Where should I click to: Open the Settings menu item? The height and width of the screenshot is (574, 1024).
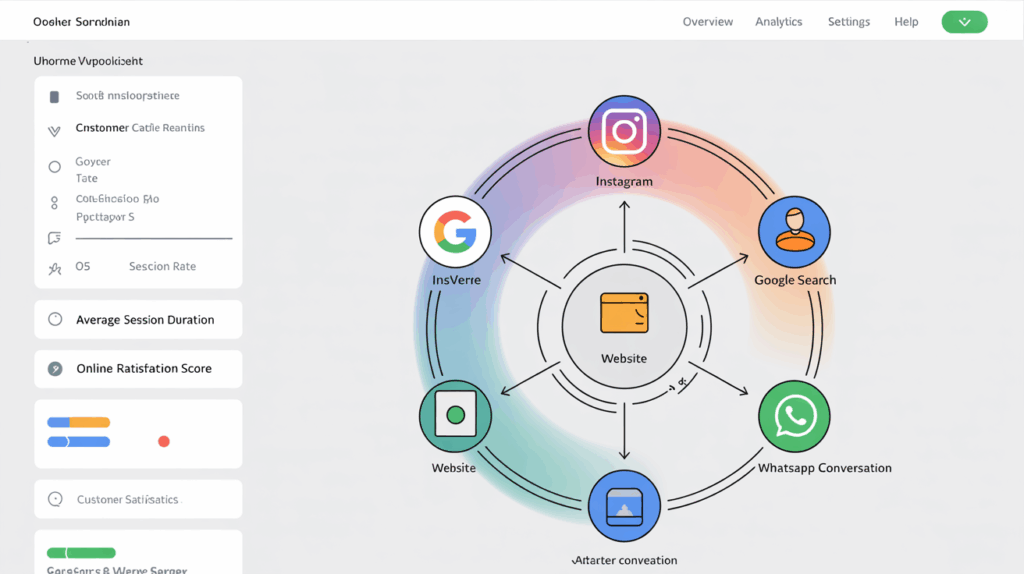pos(848,22)
